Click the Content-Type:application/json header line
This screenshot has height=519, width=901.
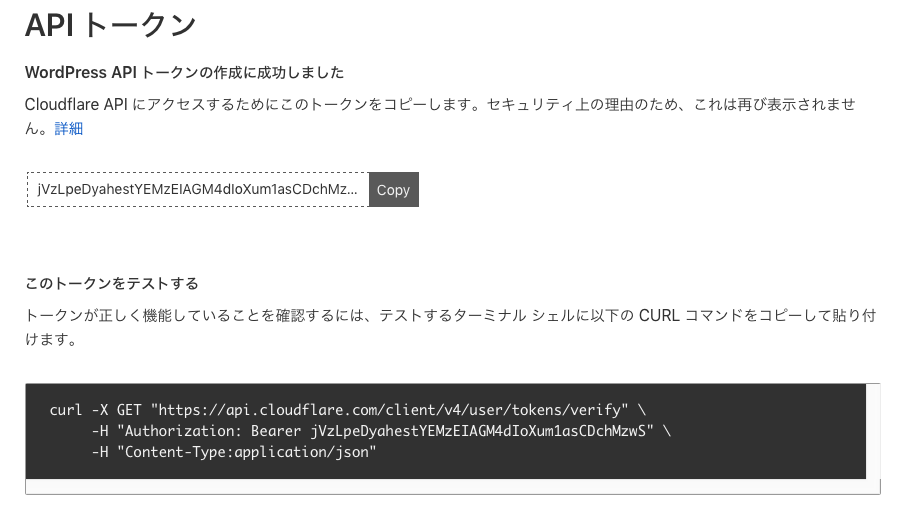coord(247,452)
